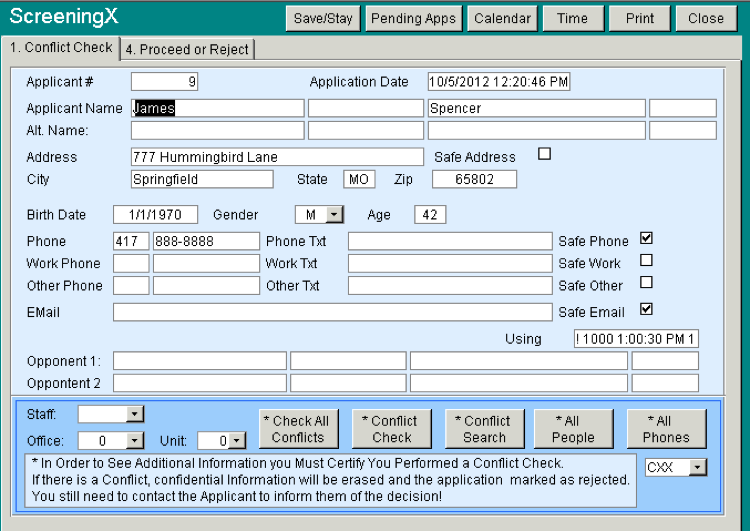The image size is (750, 531).
Task: Open the Gender dropdown
Action: tap(335, 214)
